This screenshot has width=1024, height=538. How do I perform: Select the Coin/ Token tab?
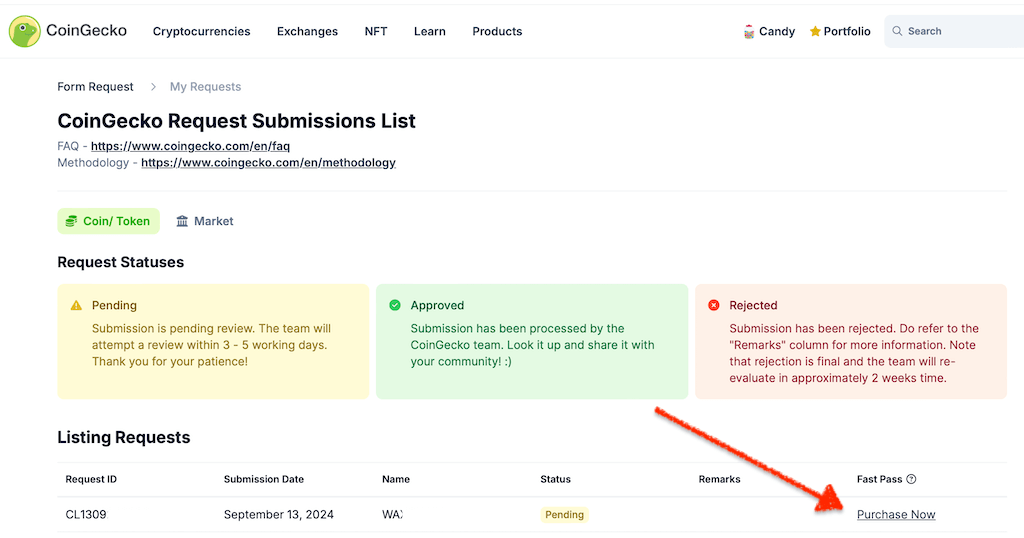(108, 221)
